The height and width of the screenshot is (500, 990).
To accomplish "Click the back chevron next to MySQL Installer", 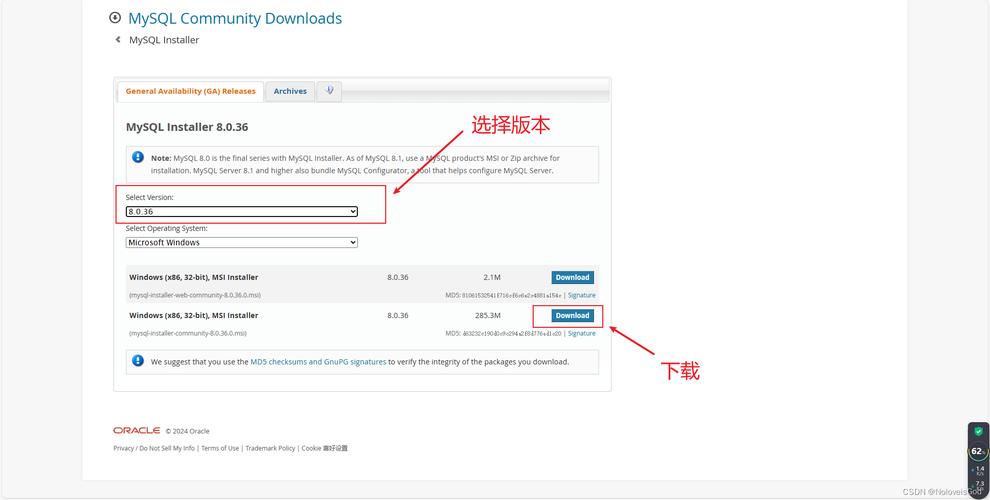I will point(117,40).
